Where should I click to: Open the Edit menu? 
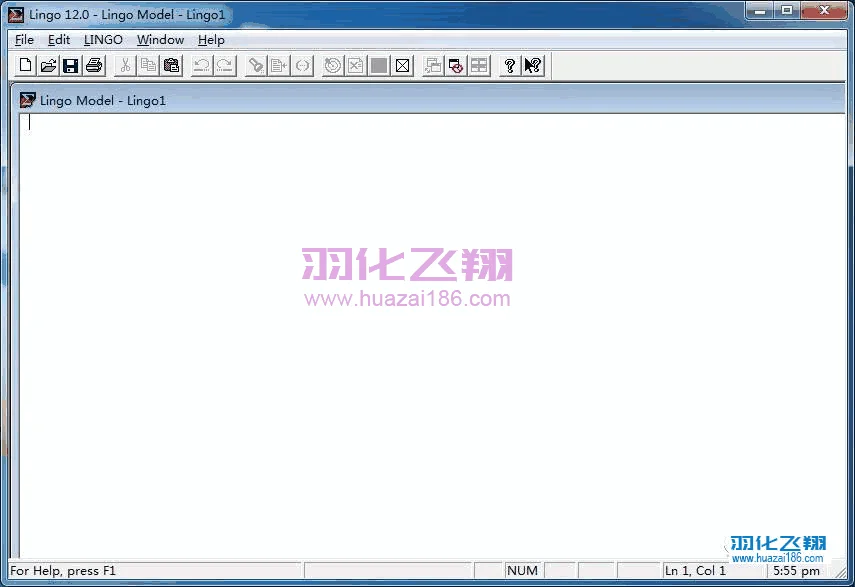click(59, 40)
